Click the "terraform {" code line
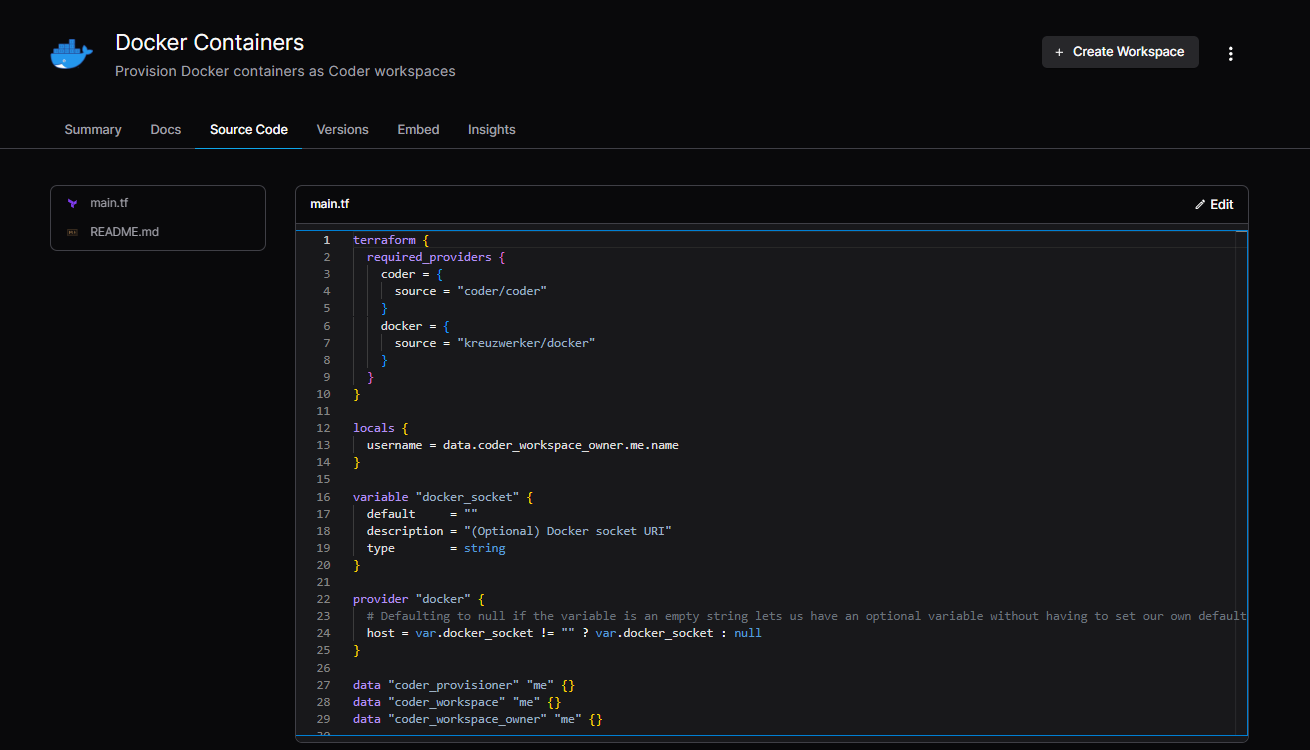1310x750 pixels. [390, 240]
